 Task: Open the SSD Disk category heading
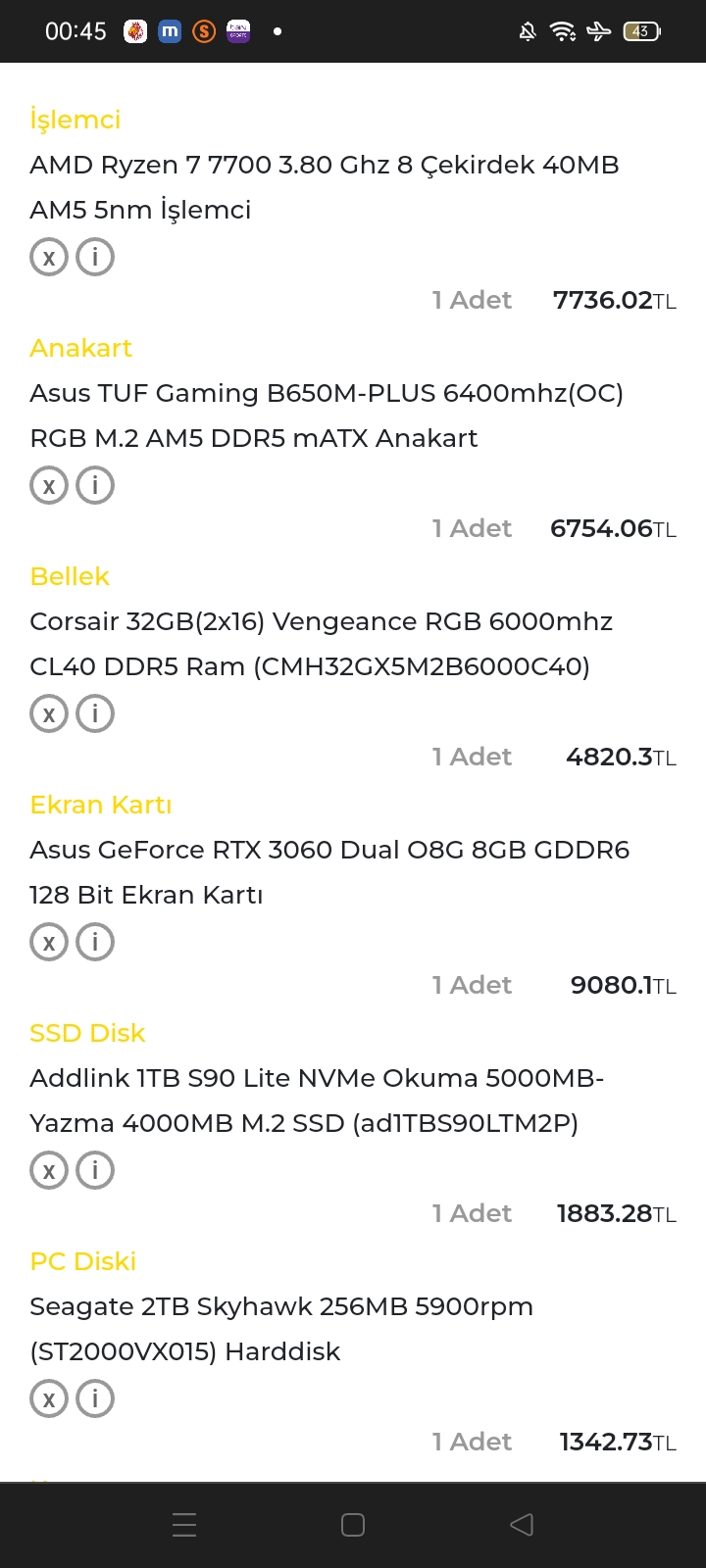coord(87,1033)
